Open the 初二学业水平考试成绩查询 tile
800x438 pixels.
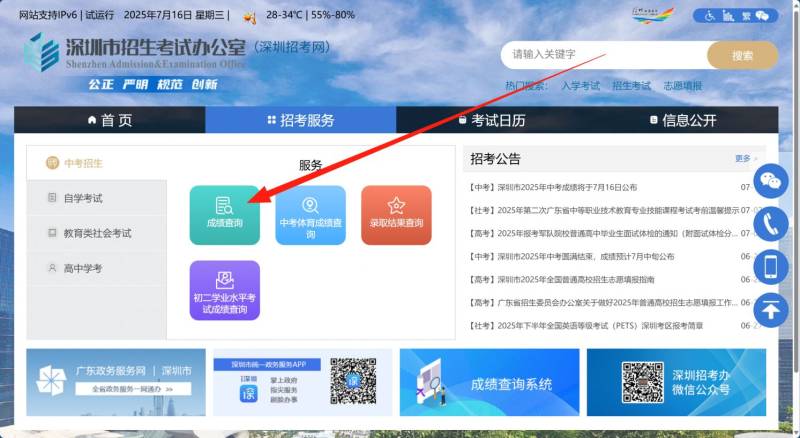225,290
